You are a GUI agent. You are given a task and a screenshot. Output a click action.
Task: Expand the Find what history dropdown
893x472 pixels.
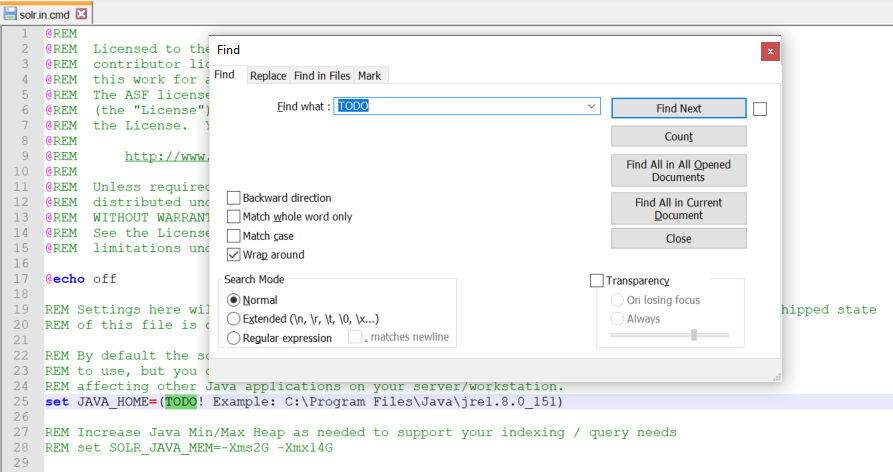tap(591, 106)
